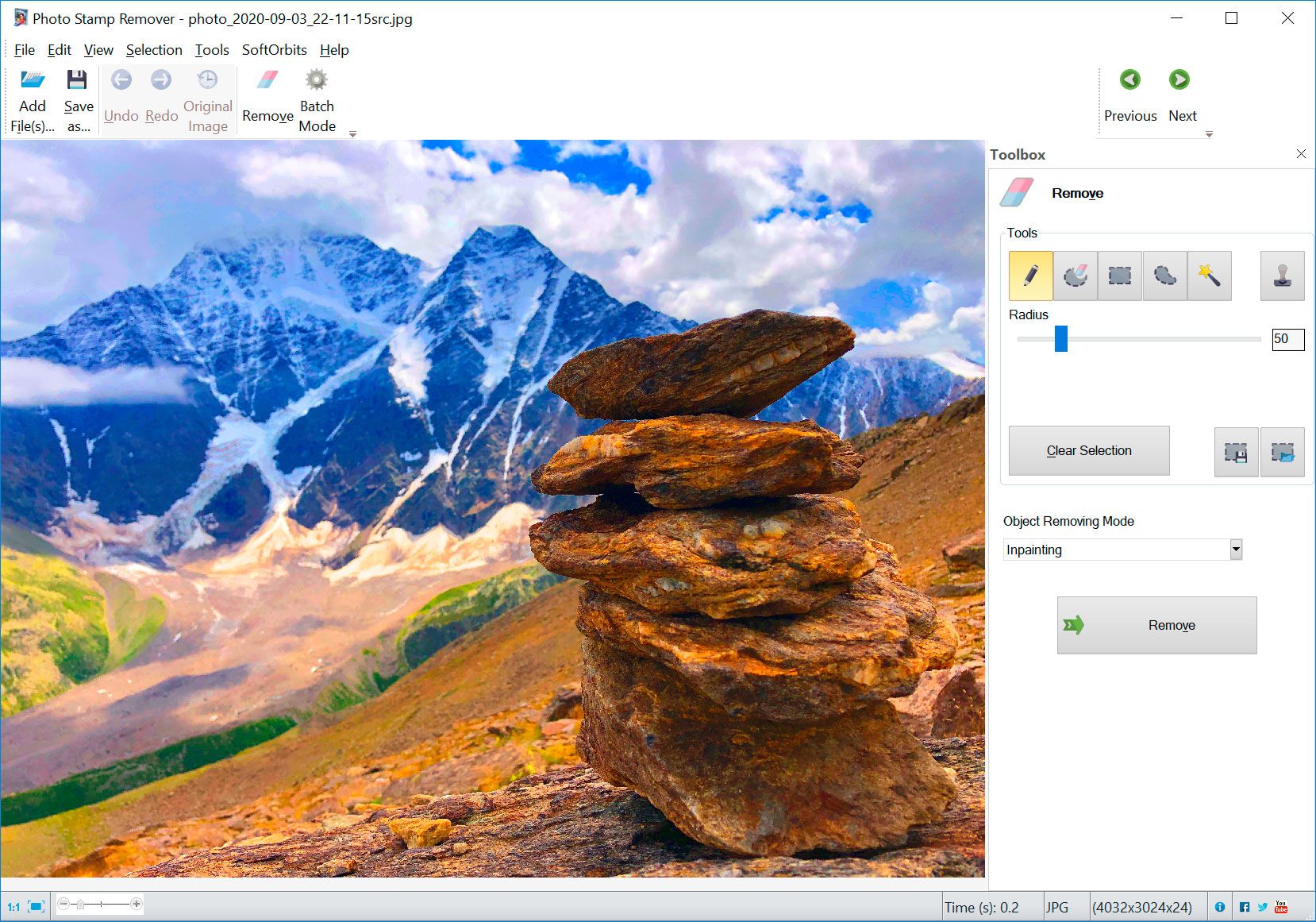Select the Pencil marker tool
The image size is (1316, 922).
tap(1030, 276)
